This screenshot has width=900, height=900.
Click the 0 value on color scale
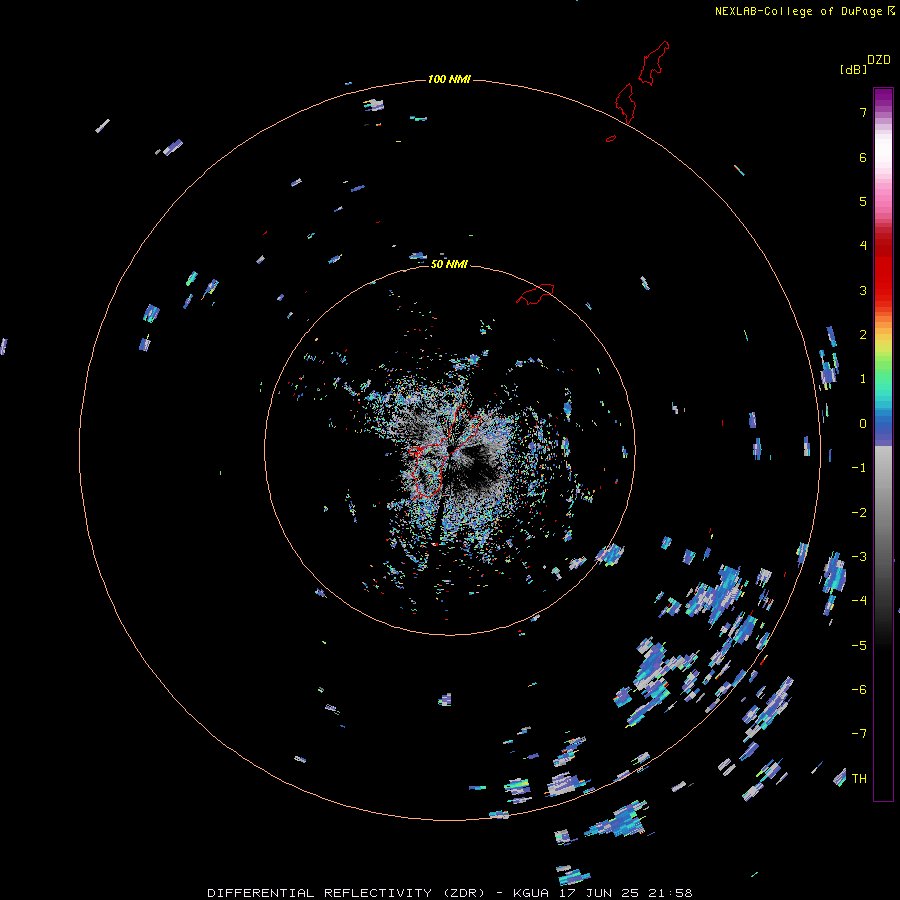863,424
